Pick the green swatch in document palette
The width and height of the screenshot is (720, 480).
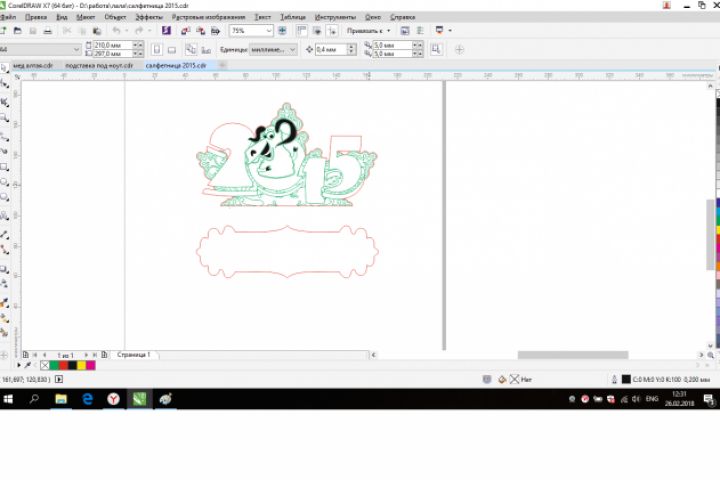pos(54,366)
